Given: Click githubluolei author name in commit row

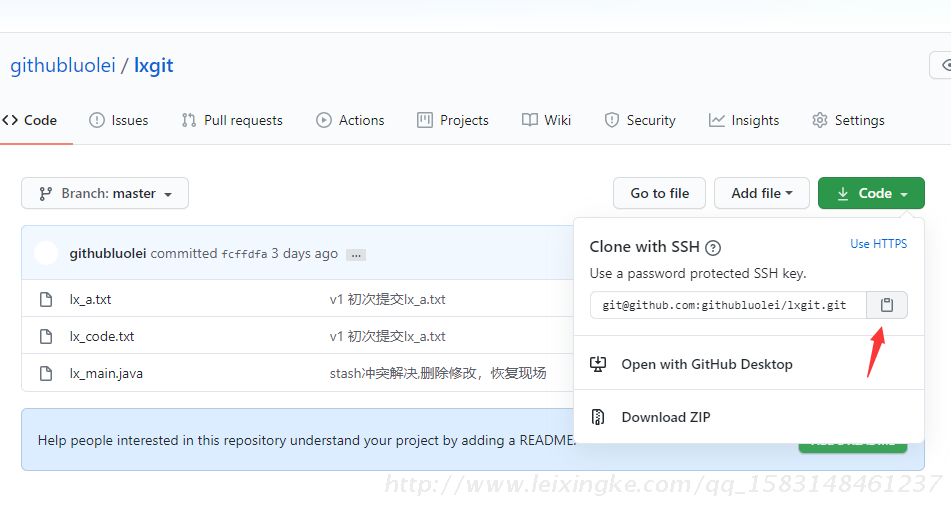Looking at the screenshot, I should (108, 254).
